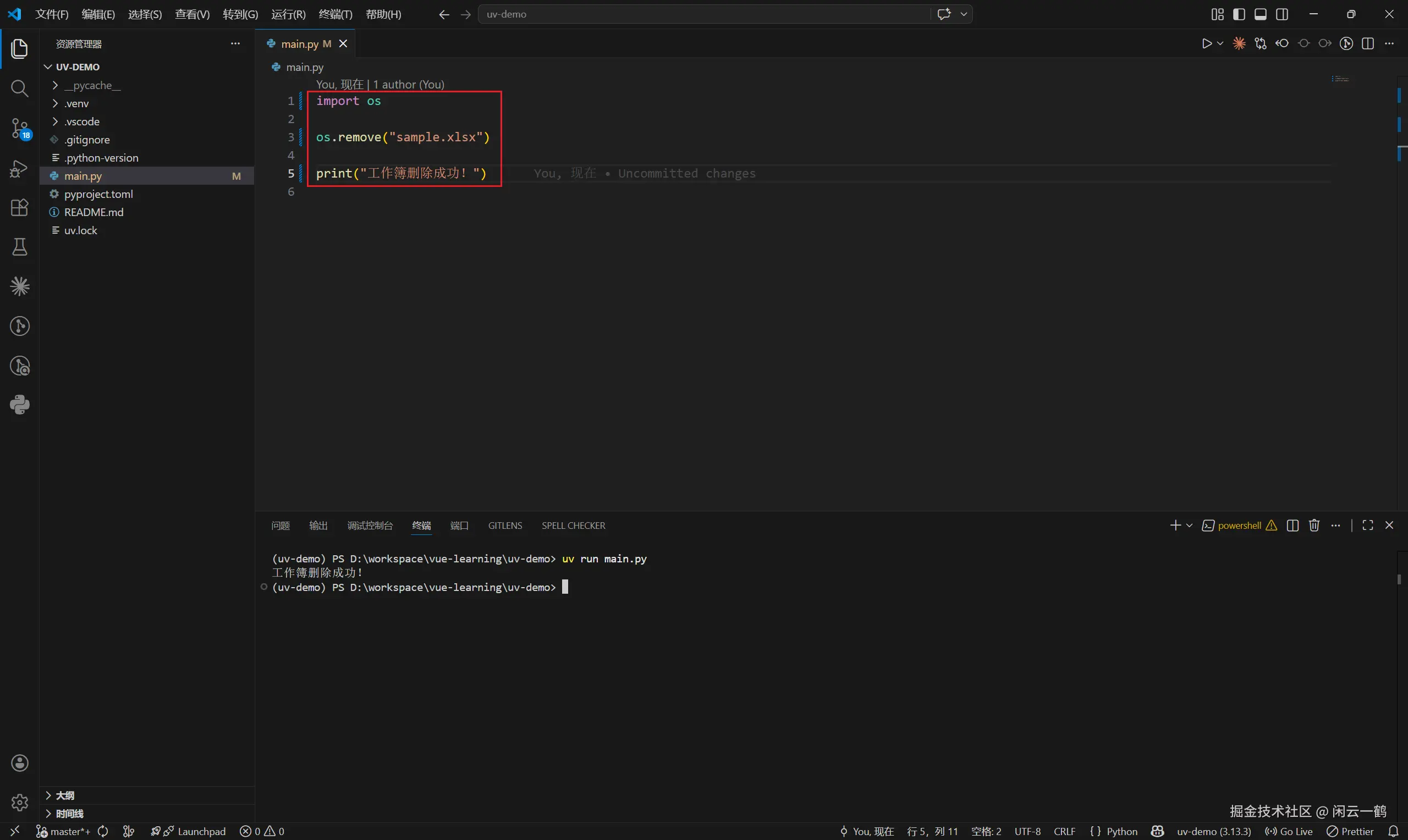The height and width of the screenshot is (840, 1408).
Task: Open Source Control view with 18 badge
Action: pos(19,129)
